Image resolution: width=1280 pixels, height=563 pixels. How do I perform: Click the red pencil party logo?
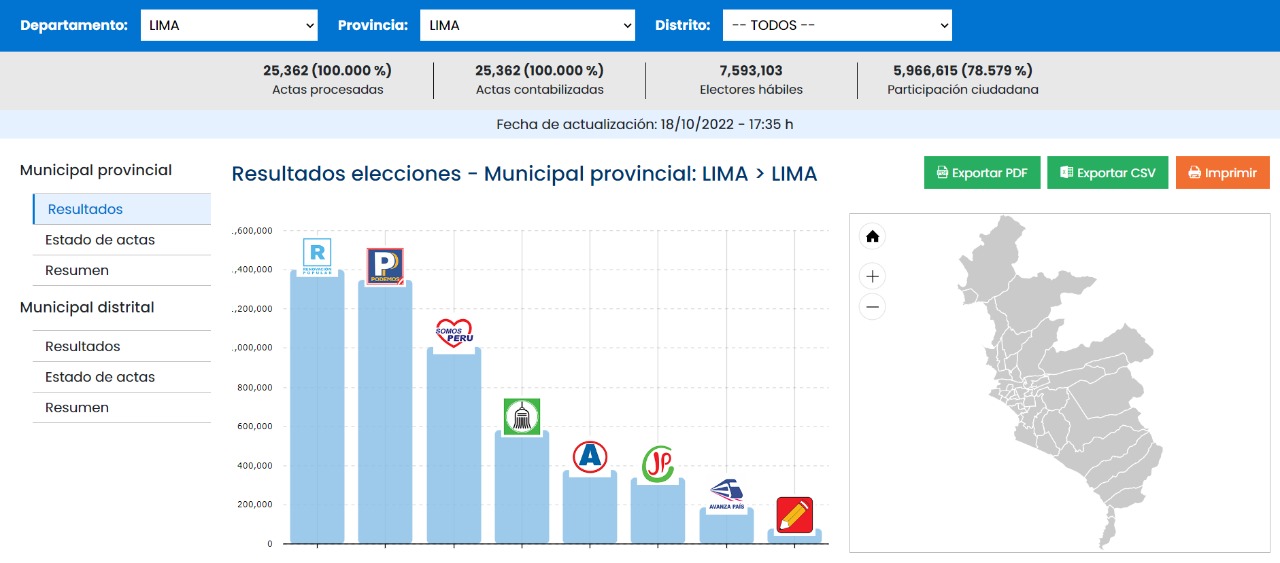pos(794,515)
